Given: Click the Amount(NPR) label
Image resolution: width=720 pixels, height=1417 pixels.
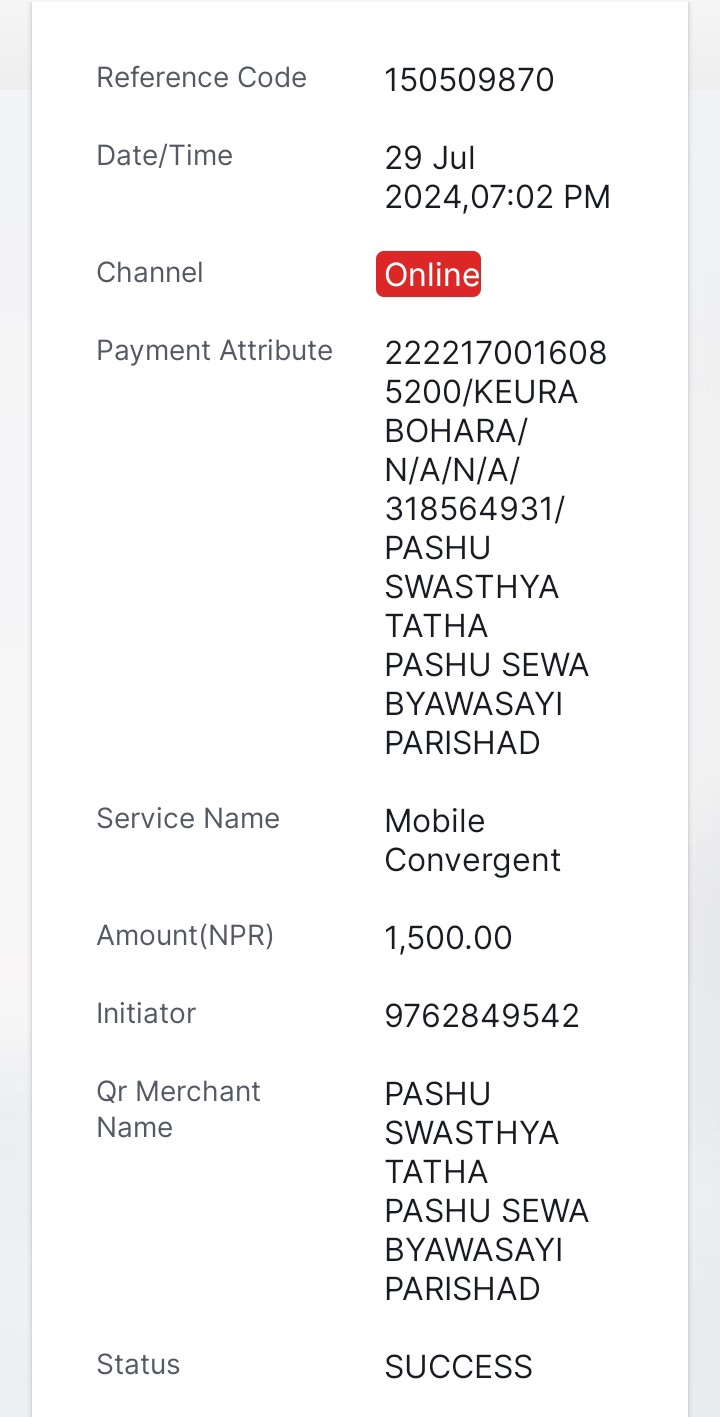Looking at the screenshot, I should tap(185, 935).
